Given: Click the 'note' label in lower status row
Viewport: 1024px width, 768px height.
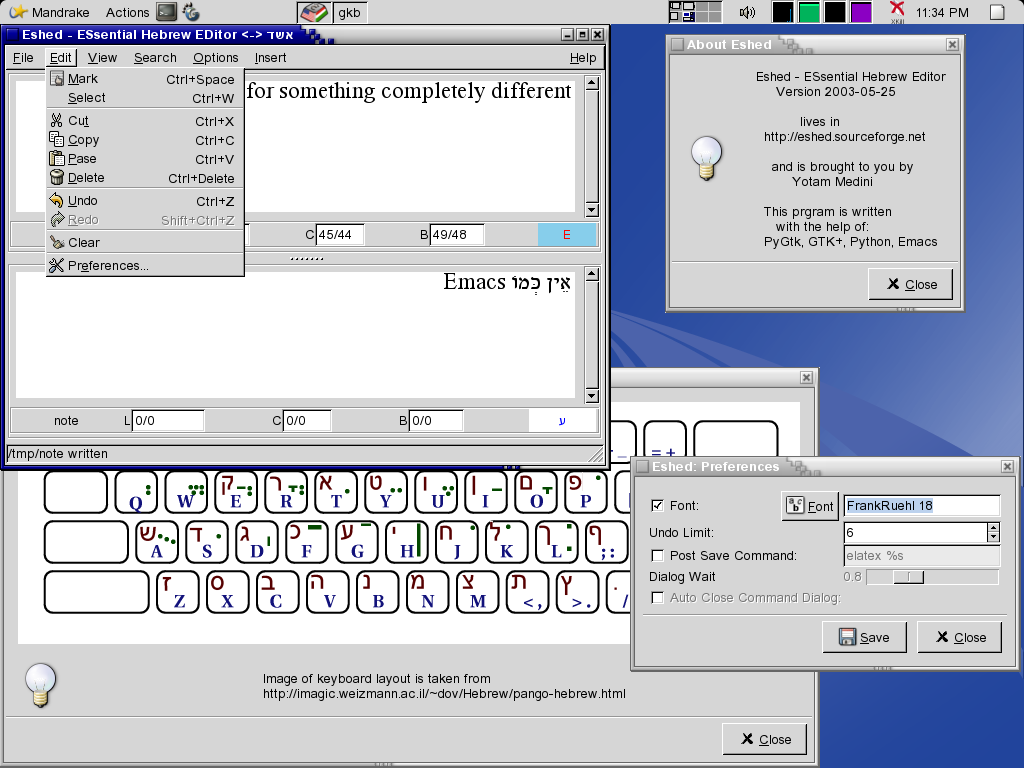Looking at the screenshot, I should point(66,421).
